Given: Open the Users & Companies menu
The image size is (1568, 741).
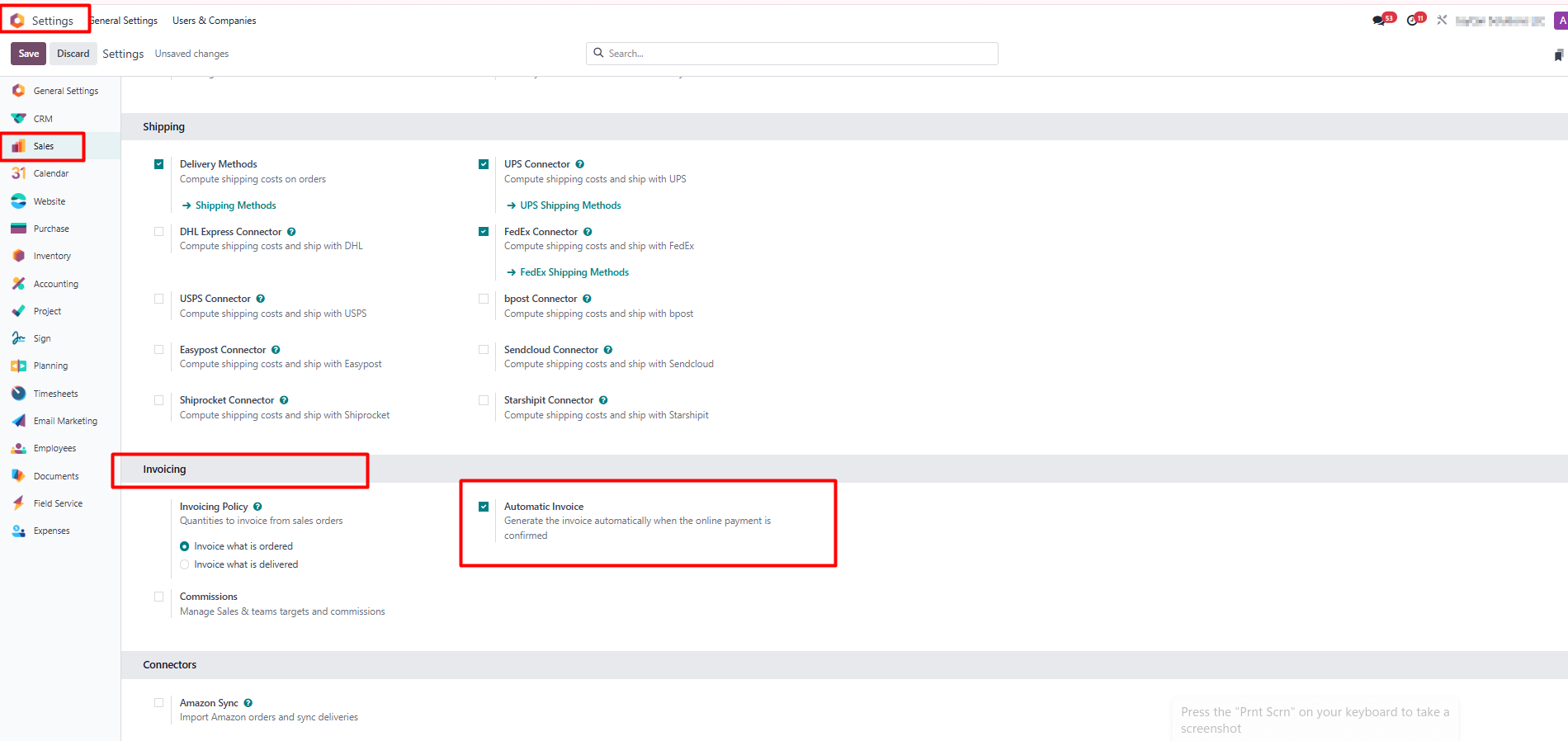Looking at the screenshot, I should click(x=215, y=21).
